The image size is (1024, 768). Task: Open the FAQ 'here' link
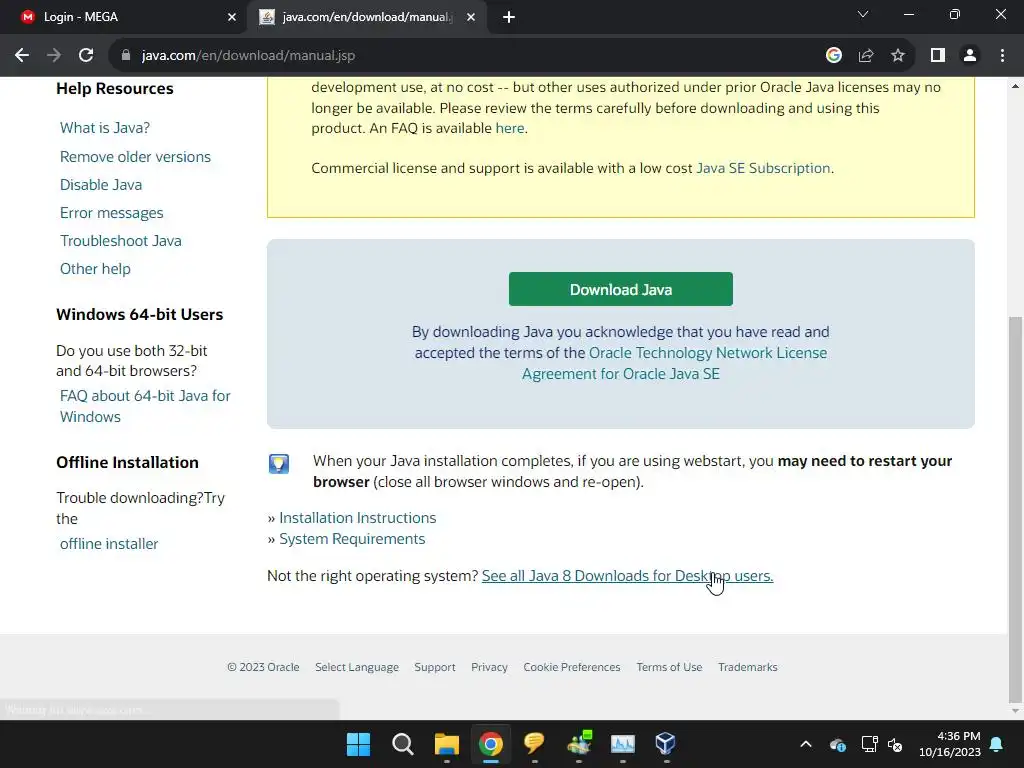point(509,128)
